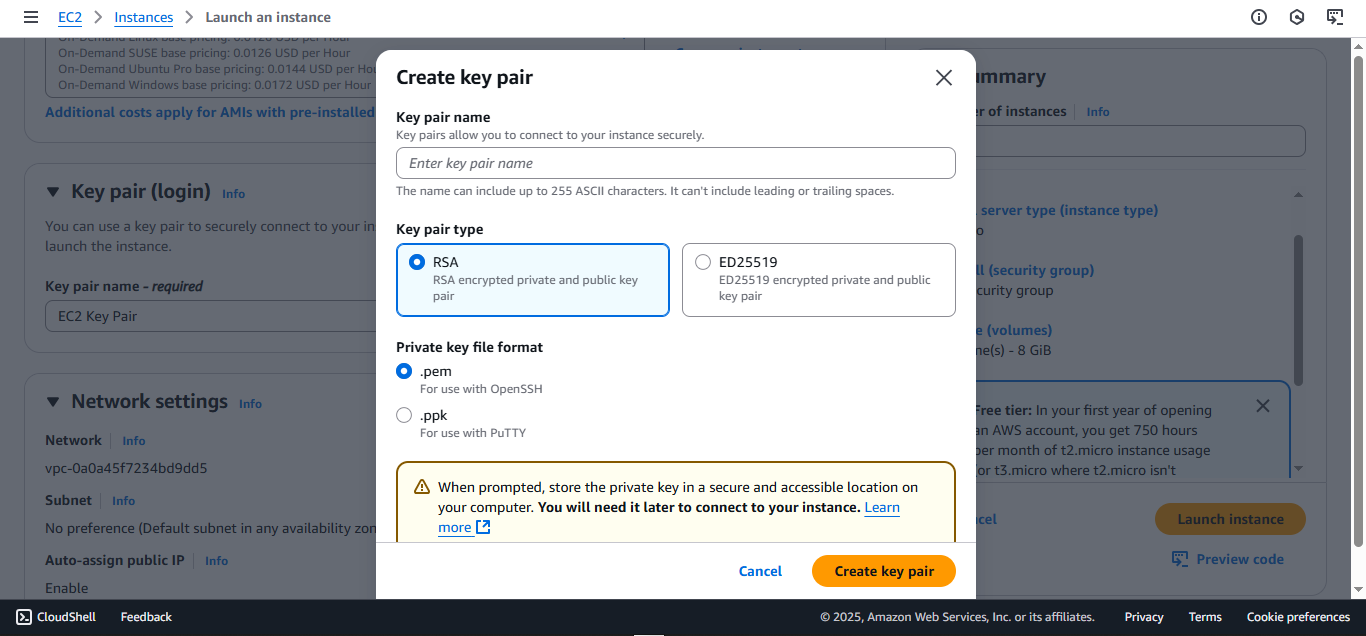Click the key pair name input field
This screenshot has height=636, width=1366.
(x=675, y=162)
